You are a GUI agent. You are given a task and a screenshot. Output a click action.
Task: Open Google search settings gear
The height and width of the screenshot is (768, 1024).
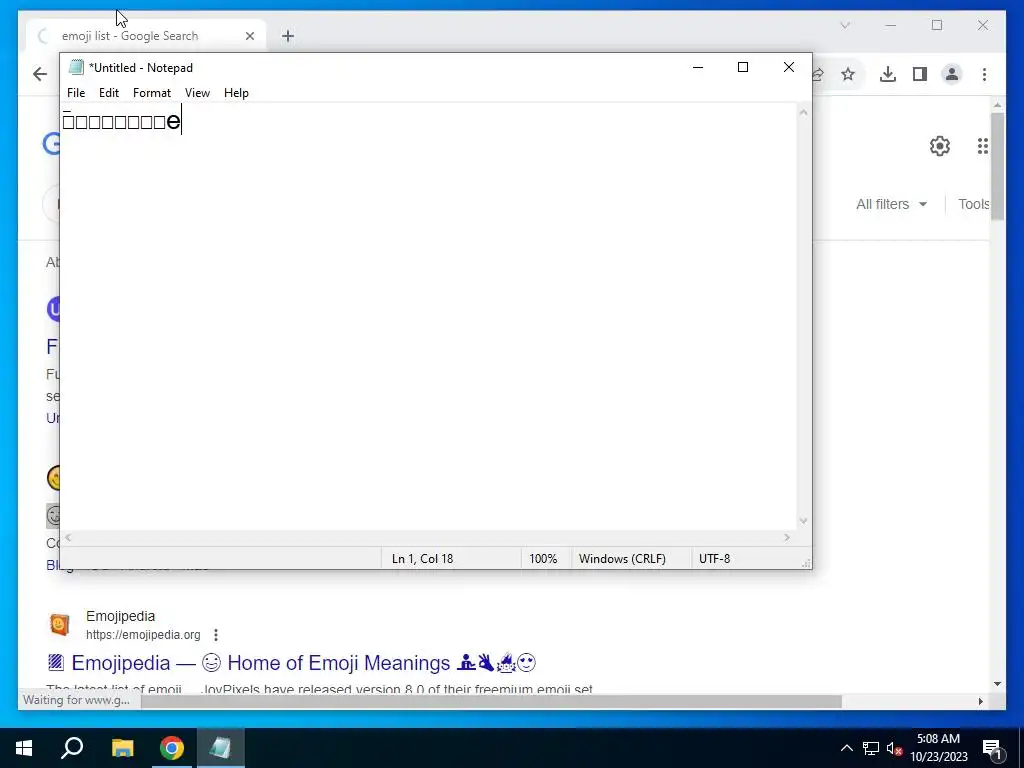(x=940, y=146)
